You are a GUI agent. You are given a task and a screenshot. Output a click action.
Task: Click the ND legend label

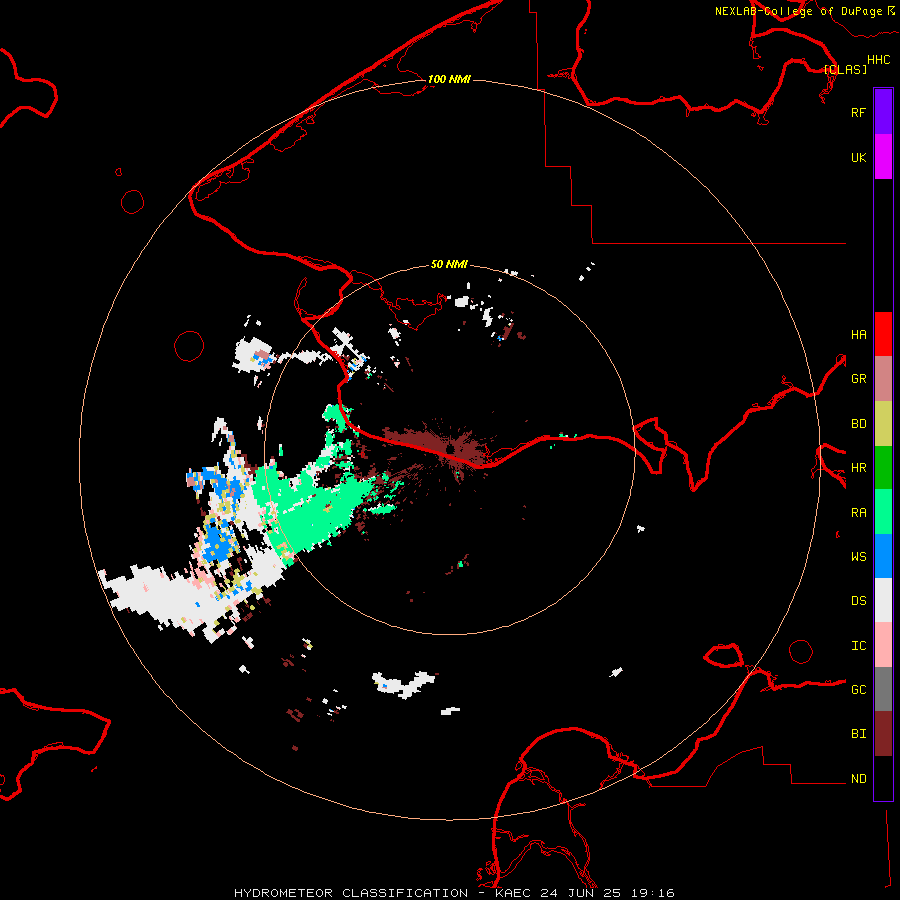click(858, 779)
